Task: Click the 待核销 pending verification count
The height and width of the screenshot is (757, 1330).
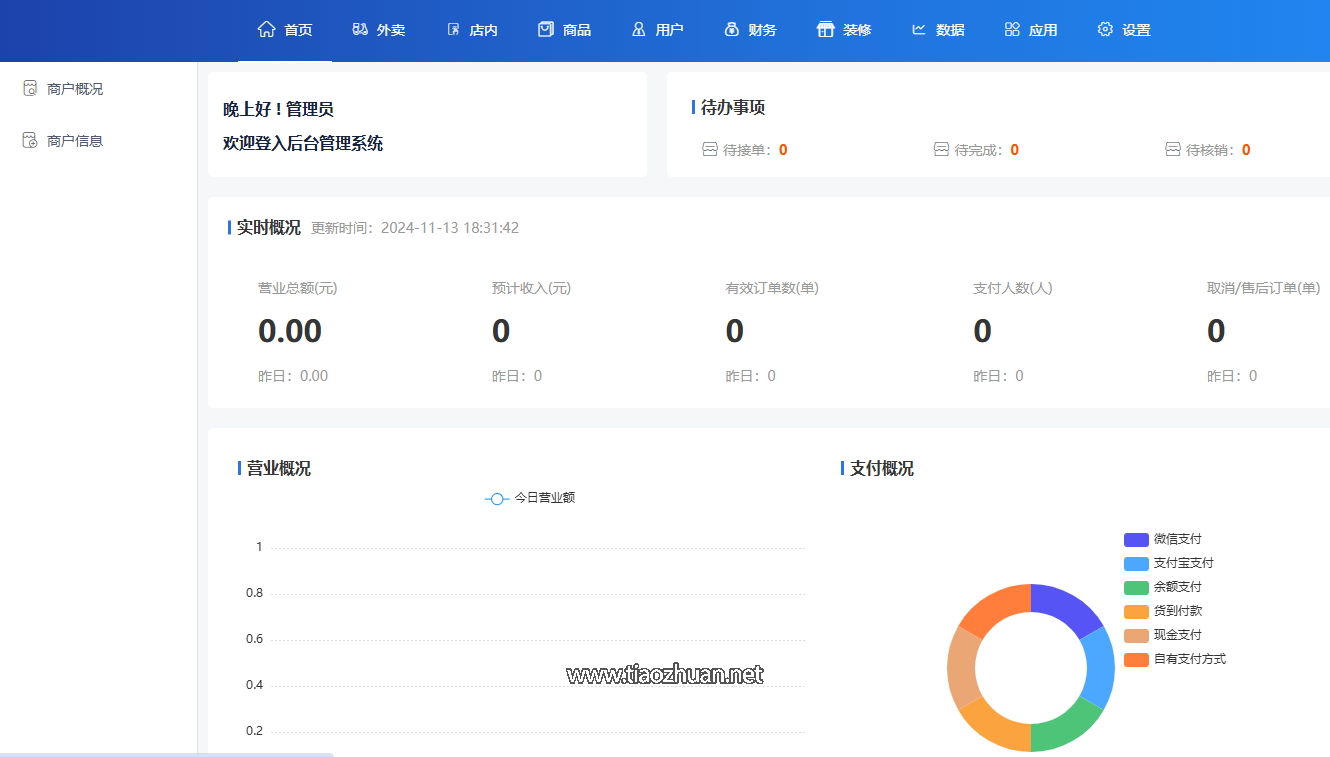Action: [x=1246, y=150]
